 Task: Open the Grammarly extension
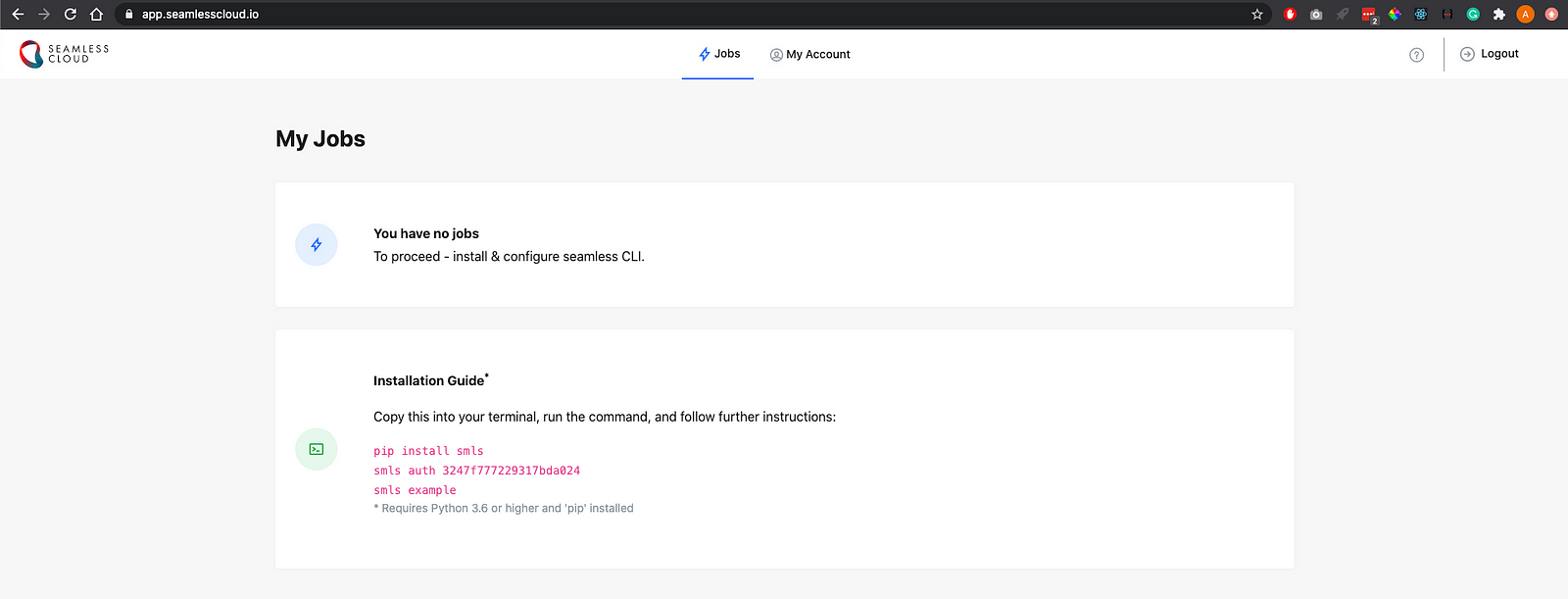pyautogui.click(x=1473, y=14)
